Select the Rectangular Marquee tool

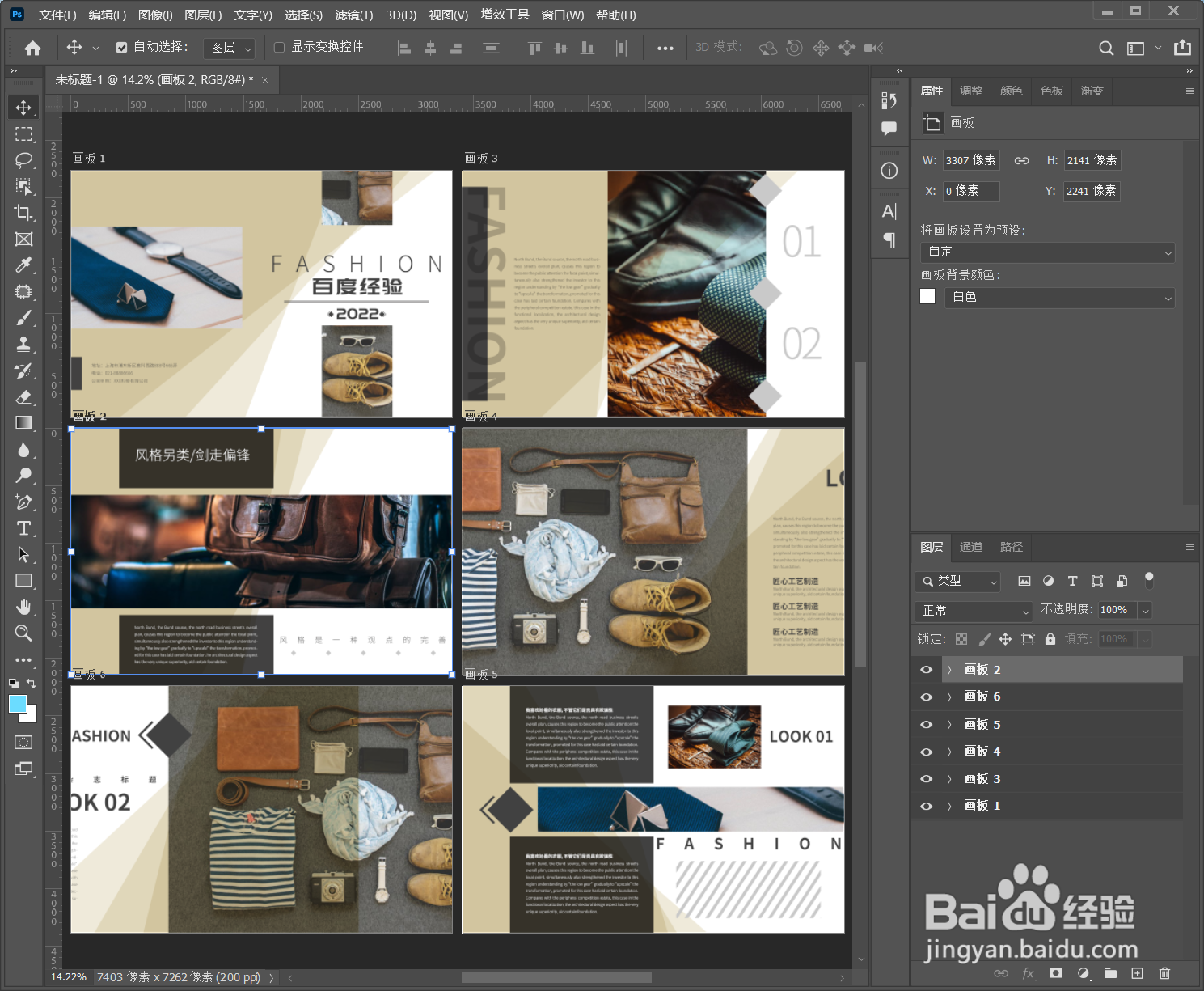point(23,134)
